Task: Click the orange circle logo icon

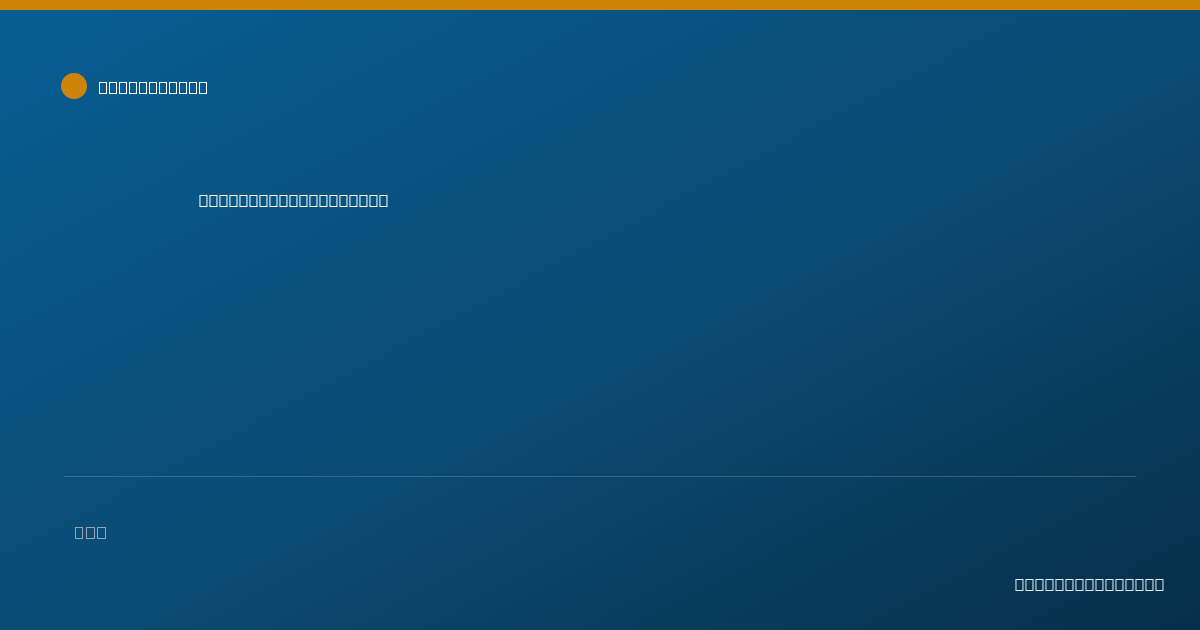Action: coord(74,86)
